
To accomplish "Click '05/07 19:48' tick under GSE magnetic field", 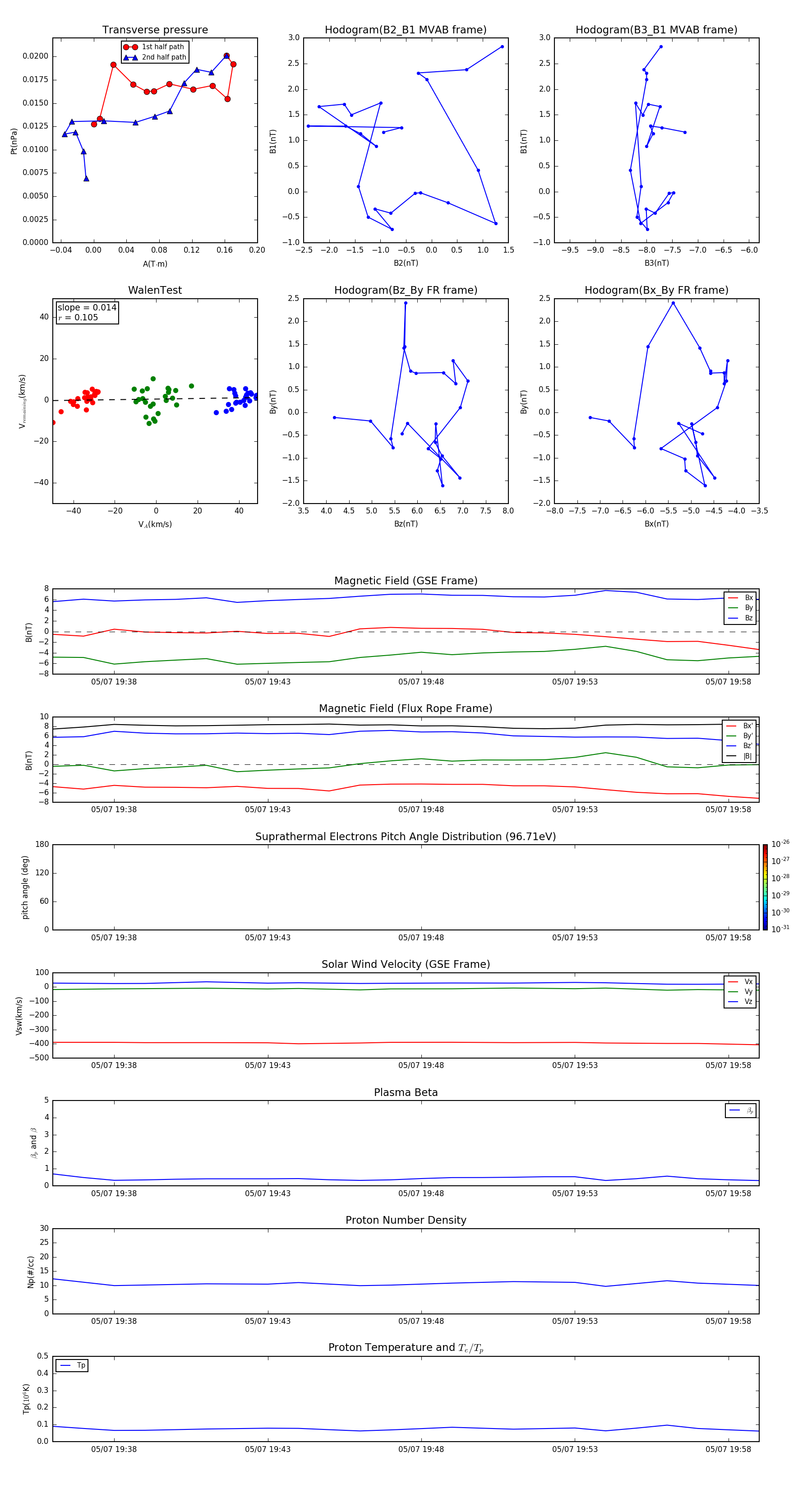I will (421, 682).
